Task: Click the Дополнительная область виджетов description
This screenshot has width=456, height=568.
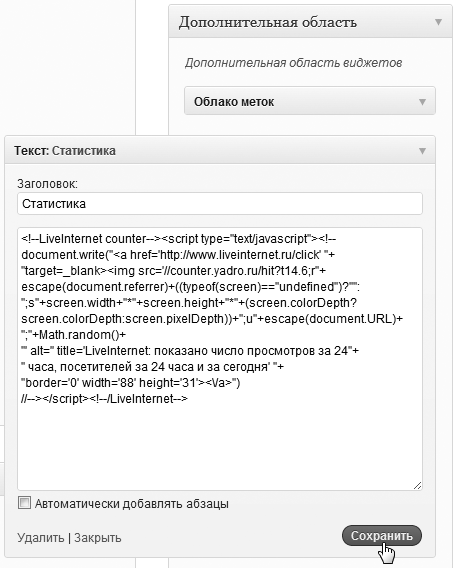Action: click(294, 63)
